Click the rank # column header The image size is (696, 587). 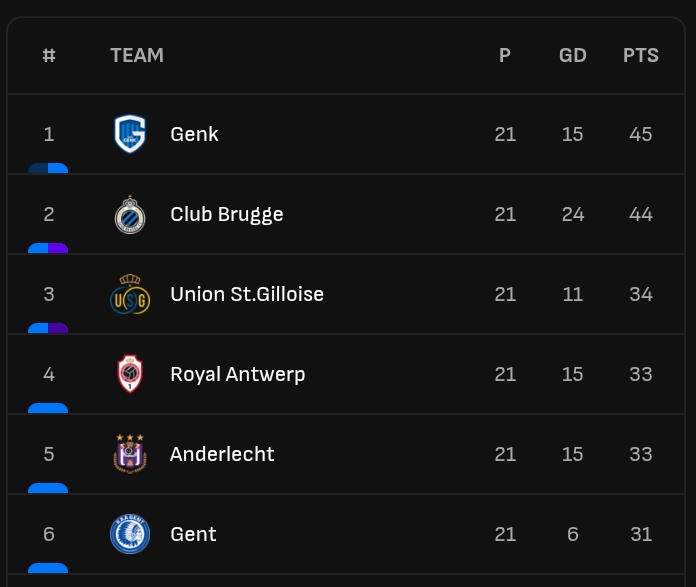(x=49, y=56)
